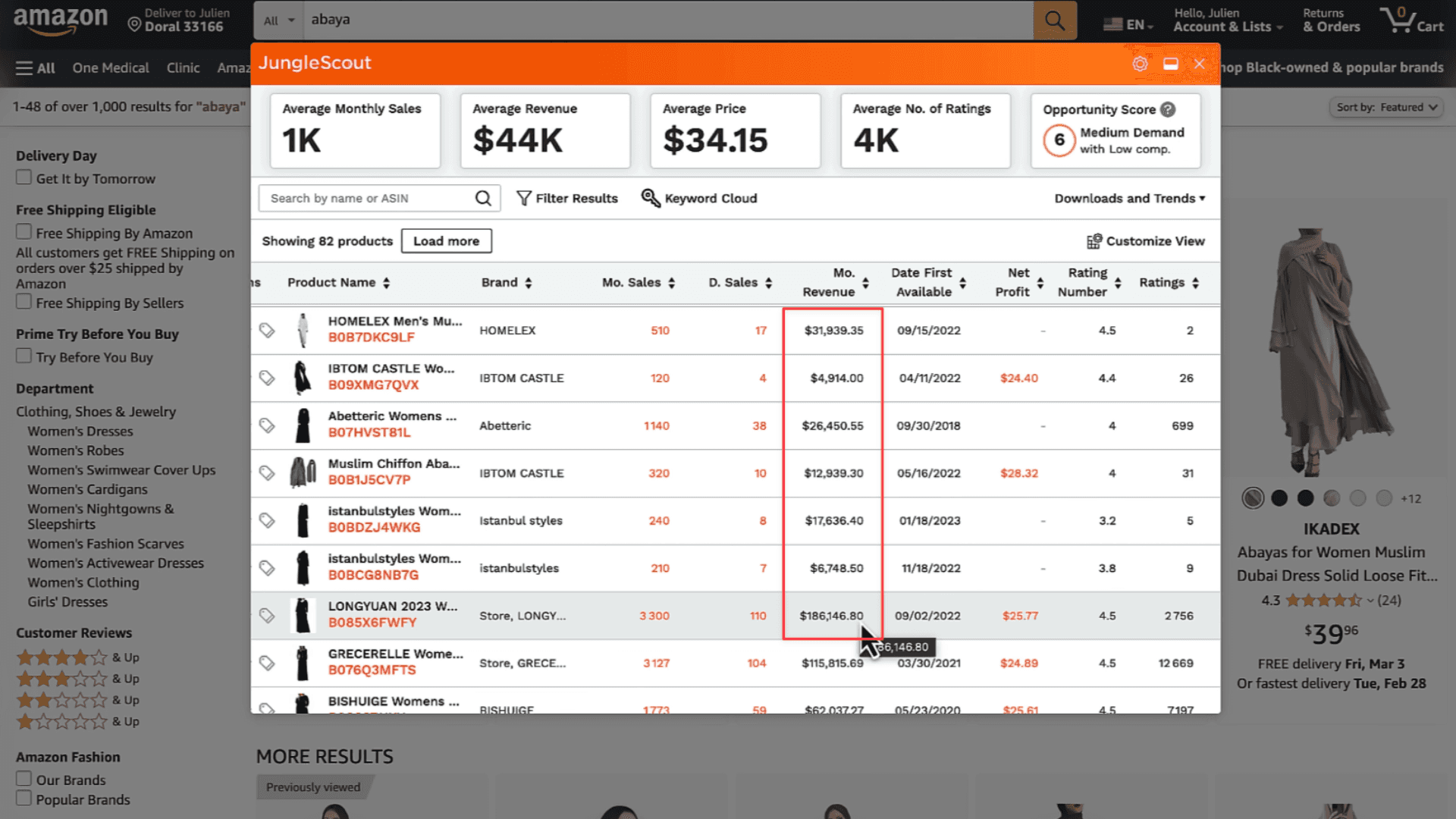This screenshot has height=819, width=1456.
Task: Select the second black IKADEX color swatch
Action: point(1279,498)
